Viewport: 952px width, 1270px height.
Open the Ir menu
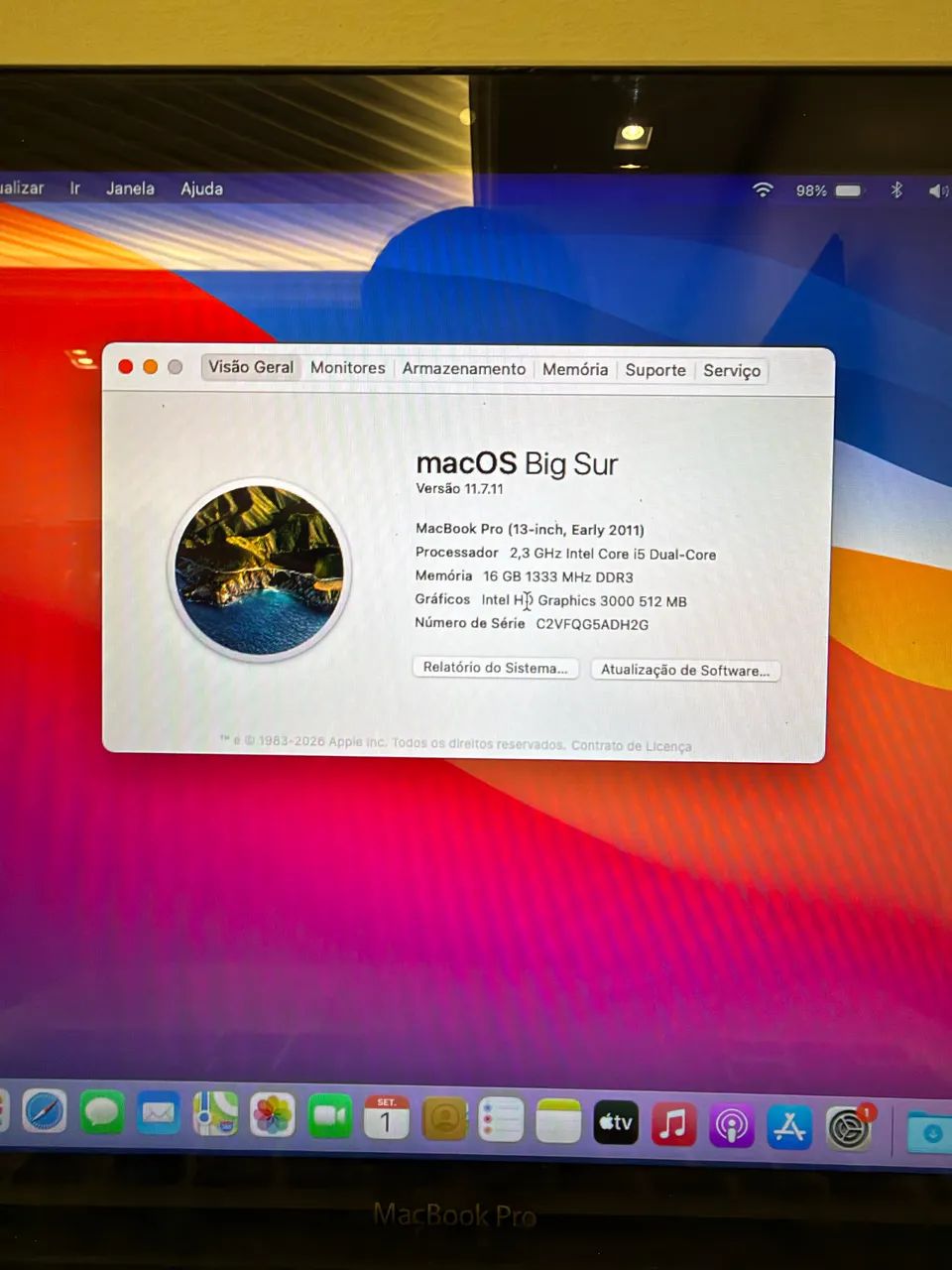74,189
